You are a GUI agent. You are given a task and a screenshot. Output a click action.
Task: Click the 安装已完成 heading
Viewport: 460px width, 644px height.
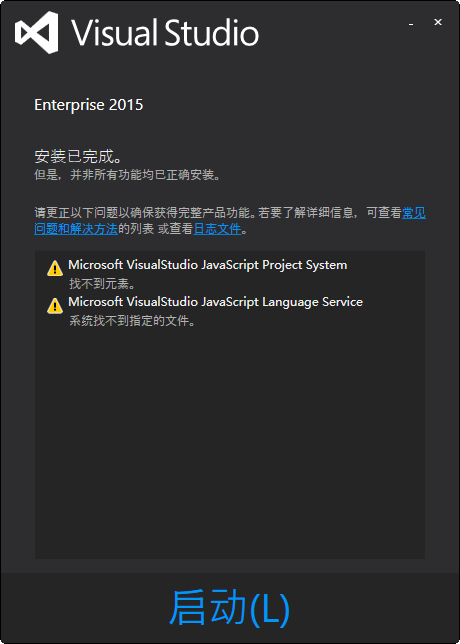tap(78, 156)
